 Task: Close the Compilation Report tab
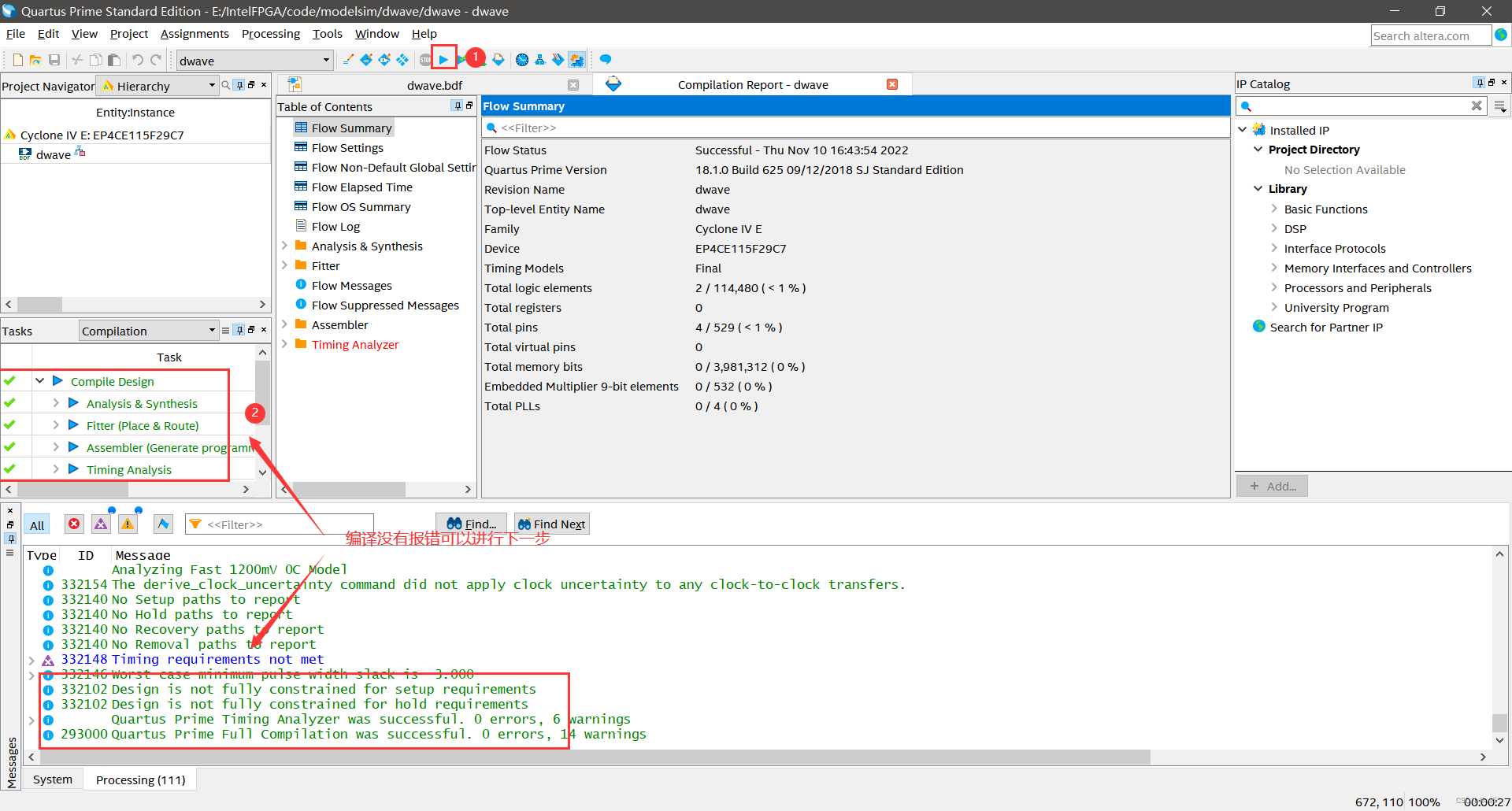coord(892,84)
